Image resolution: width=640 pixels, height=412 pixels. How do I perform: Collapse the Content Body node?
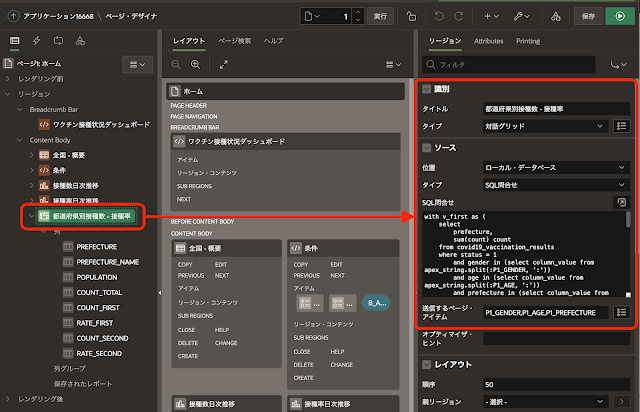20,140
